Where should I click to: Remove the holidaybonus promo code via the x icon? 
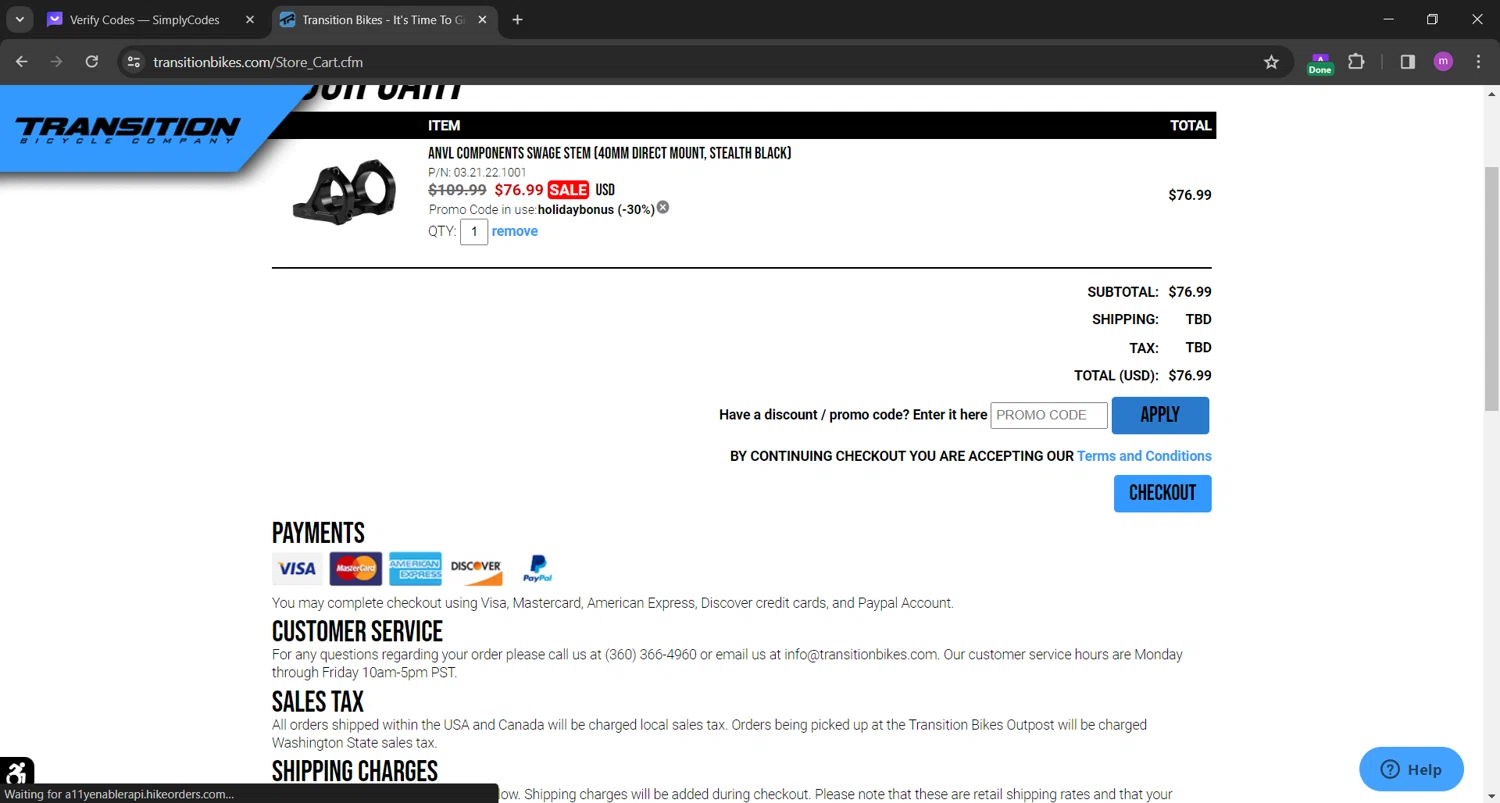pos(663,208)
